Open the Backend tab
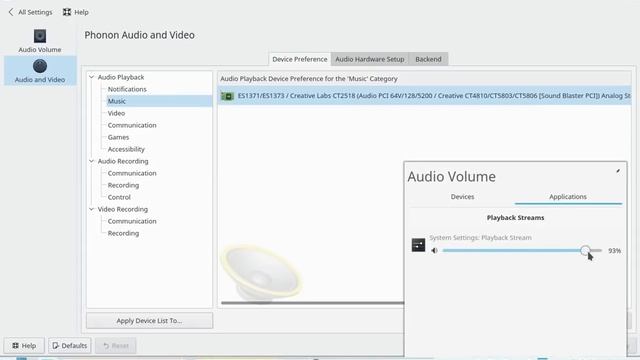Image resolution: width=640 pixels, height=360 pixels. [428, 59]
